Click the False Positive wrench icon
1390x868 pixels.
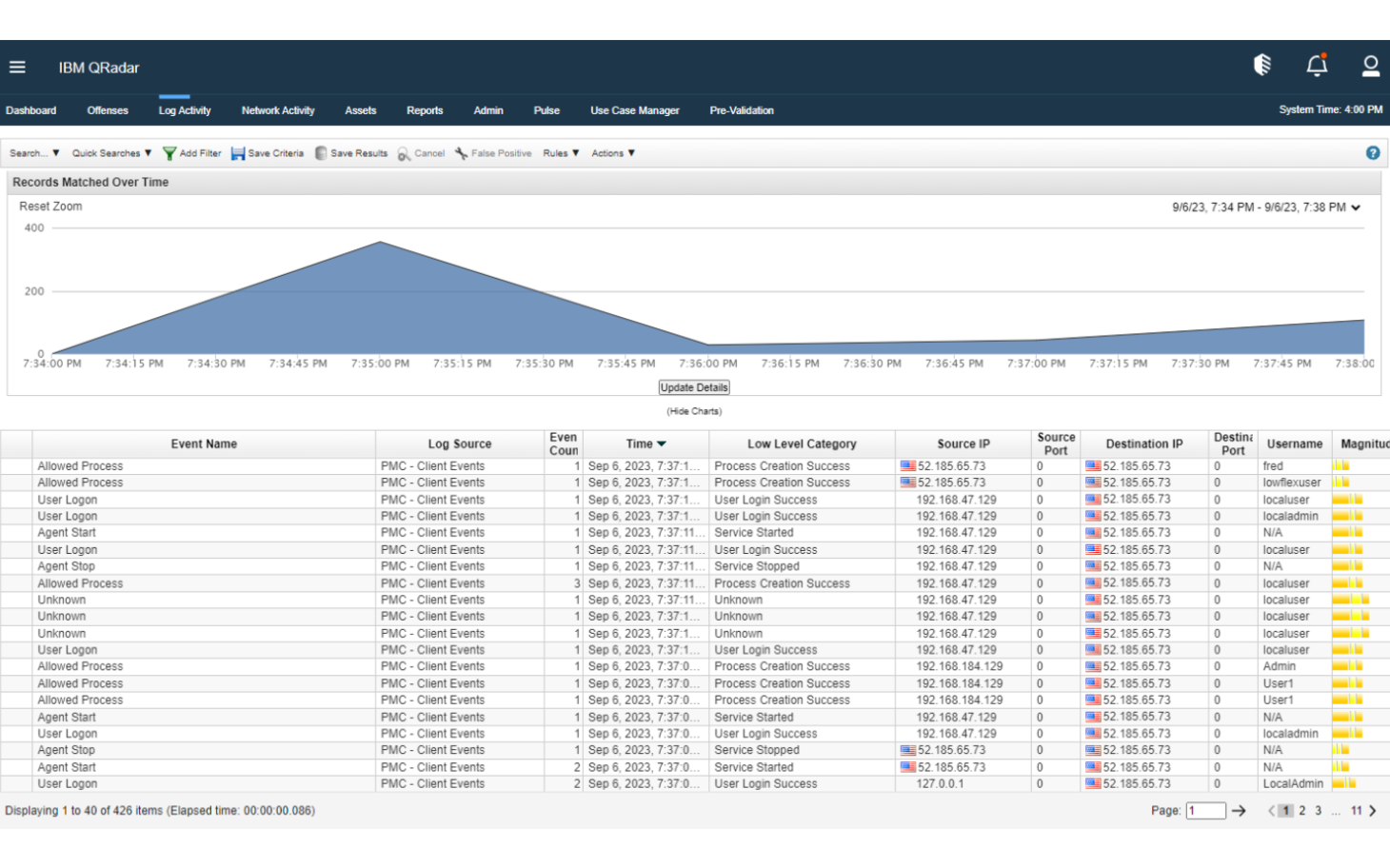coord(461,153)
